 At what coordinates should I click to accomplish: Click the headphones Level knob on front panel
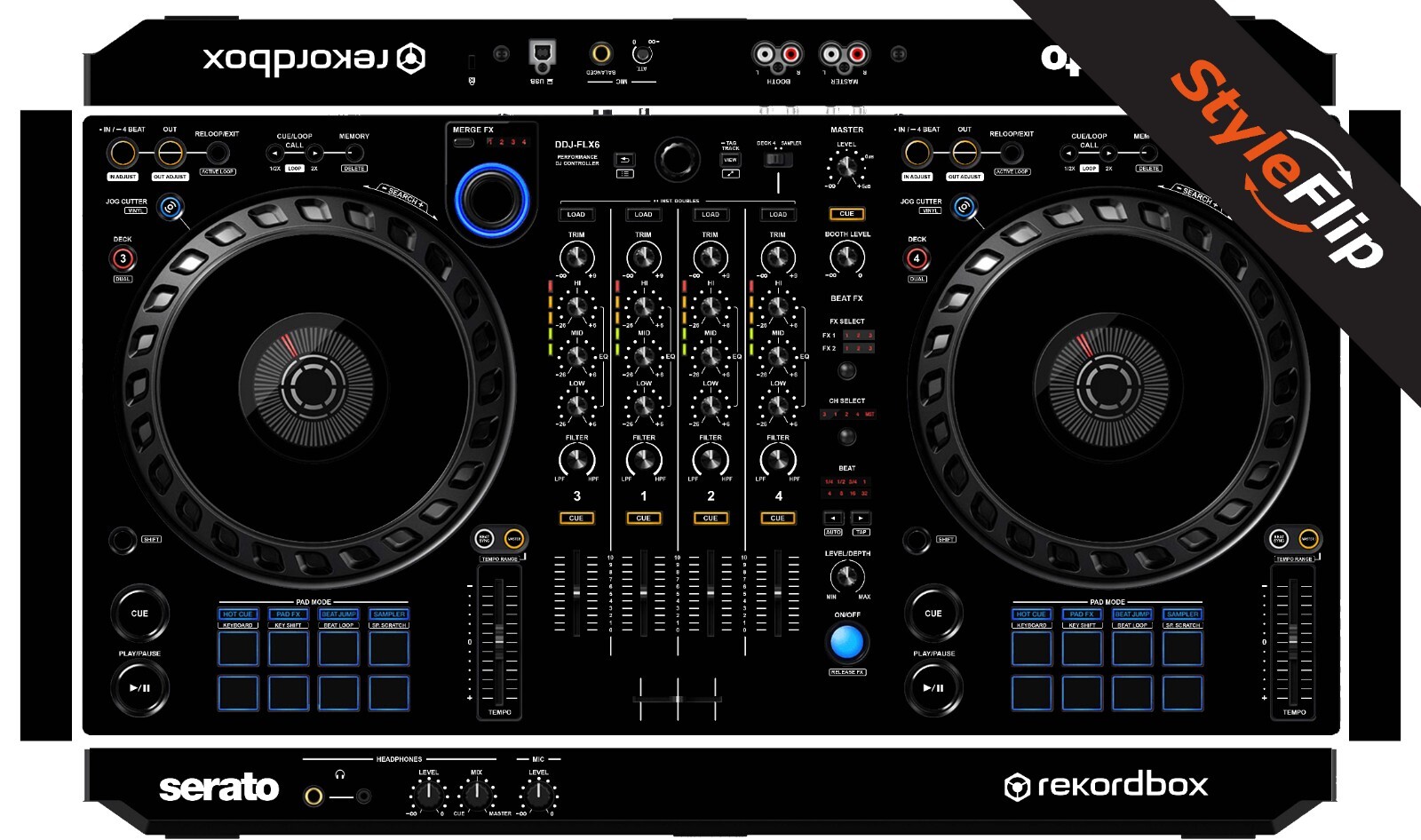429,795
